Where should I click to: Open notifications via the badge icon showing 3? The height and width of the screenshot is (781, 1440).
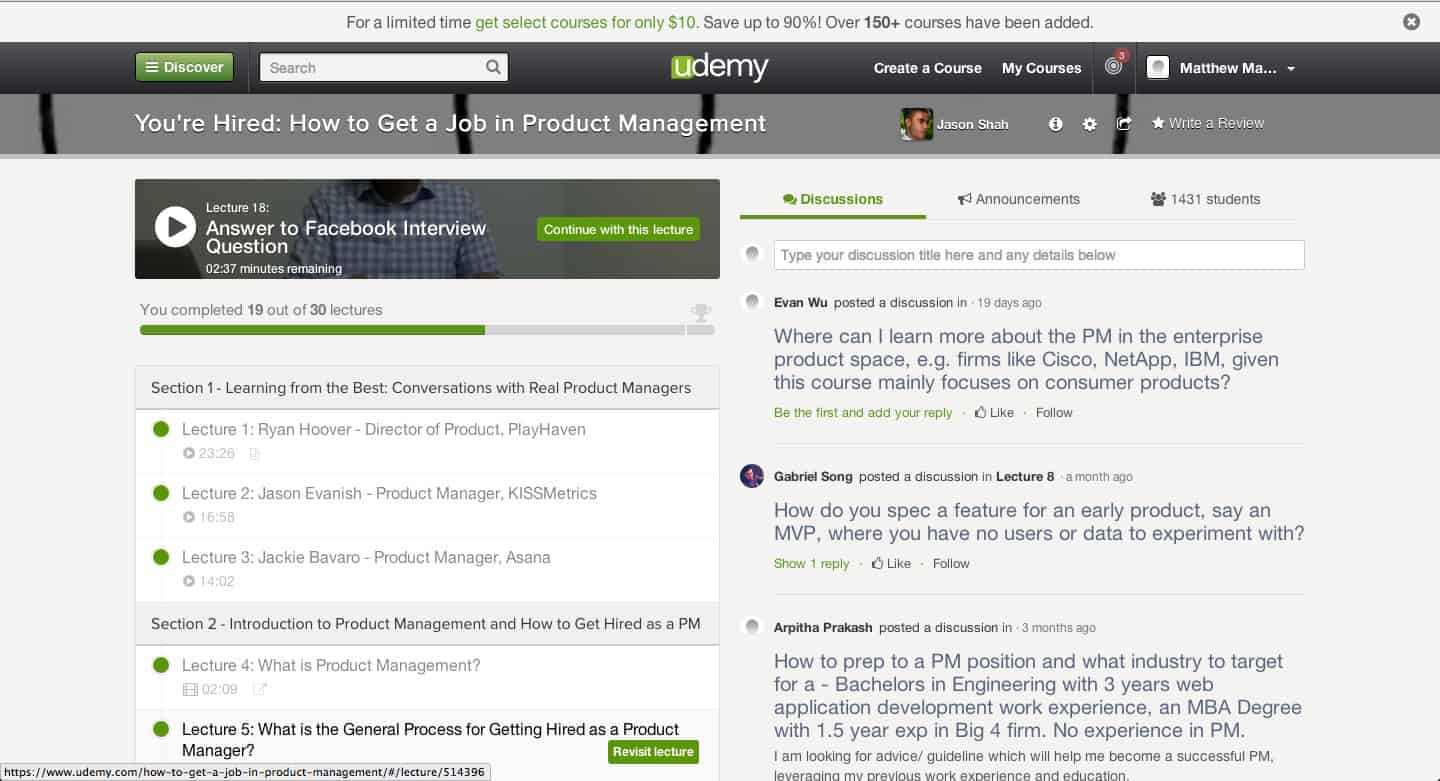coord(1113,67)
